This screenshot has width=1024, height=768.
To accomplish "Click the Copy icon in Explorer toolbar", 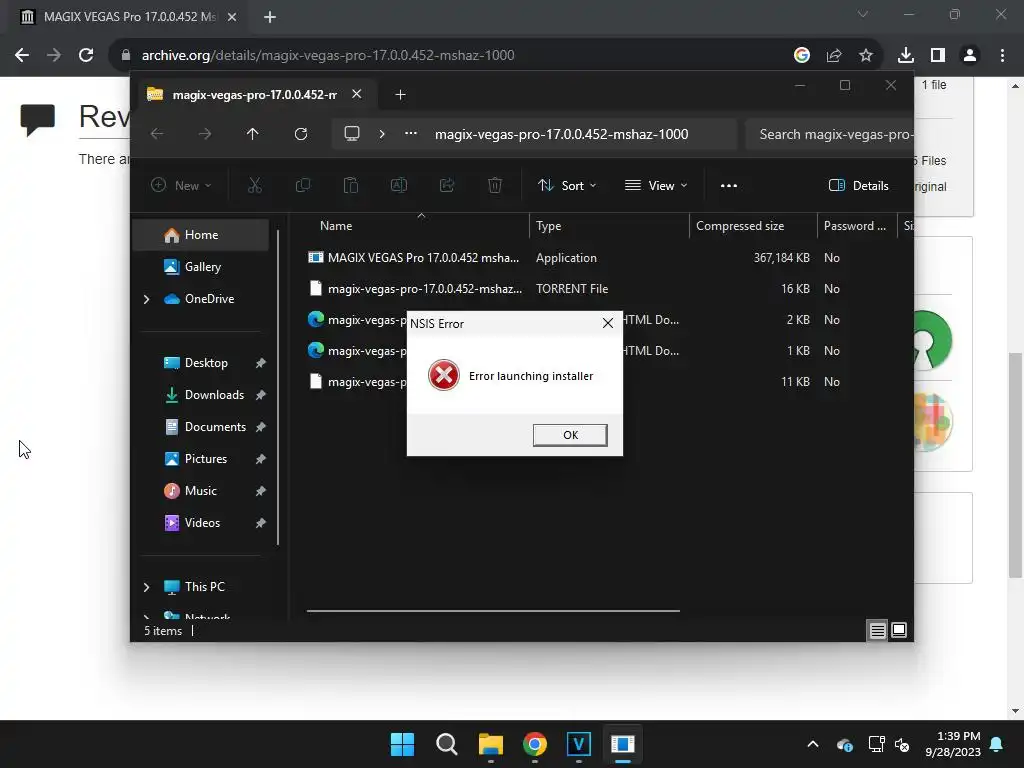I will point(303,185).
